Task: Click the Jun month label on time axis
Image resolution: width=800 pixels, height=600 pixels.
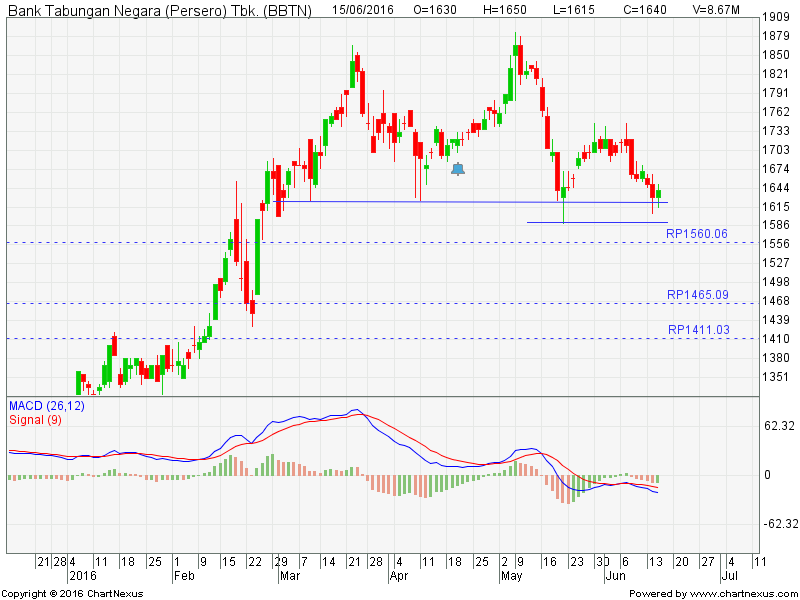Action: (x=615, y=576)
